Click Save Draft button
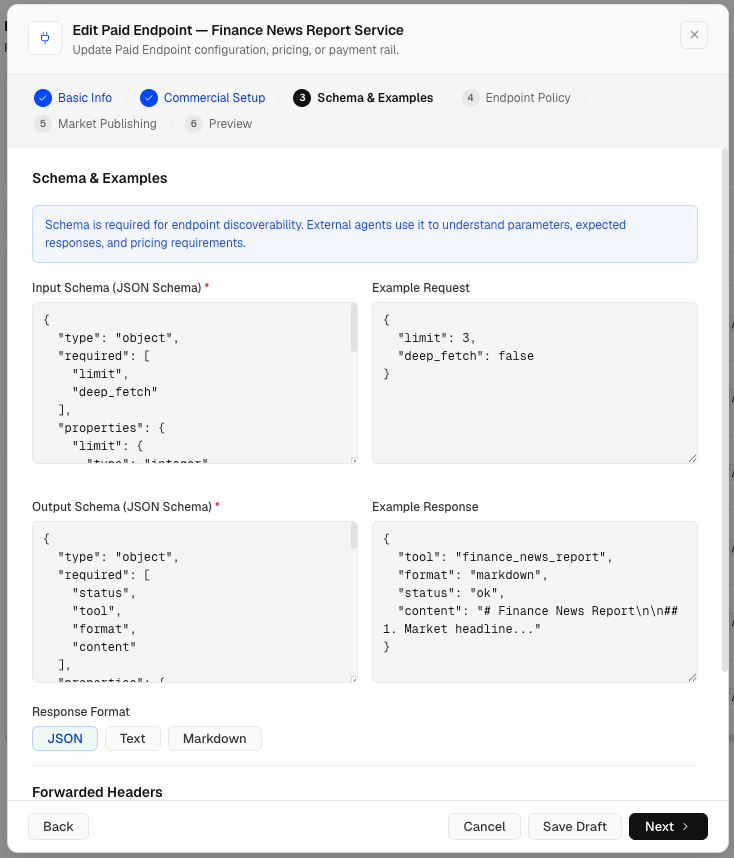The image size is (734, 858). (x=575, y=826)
